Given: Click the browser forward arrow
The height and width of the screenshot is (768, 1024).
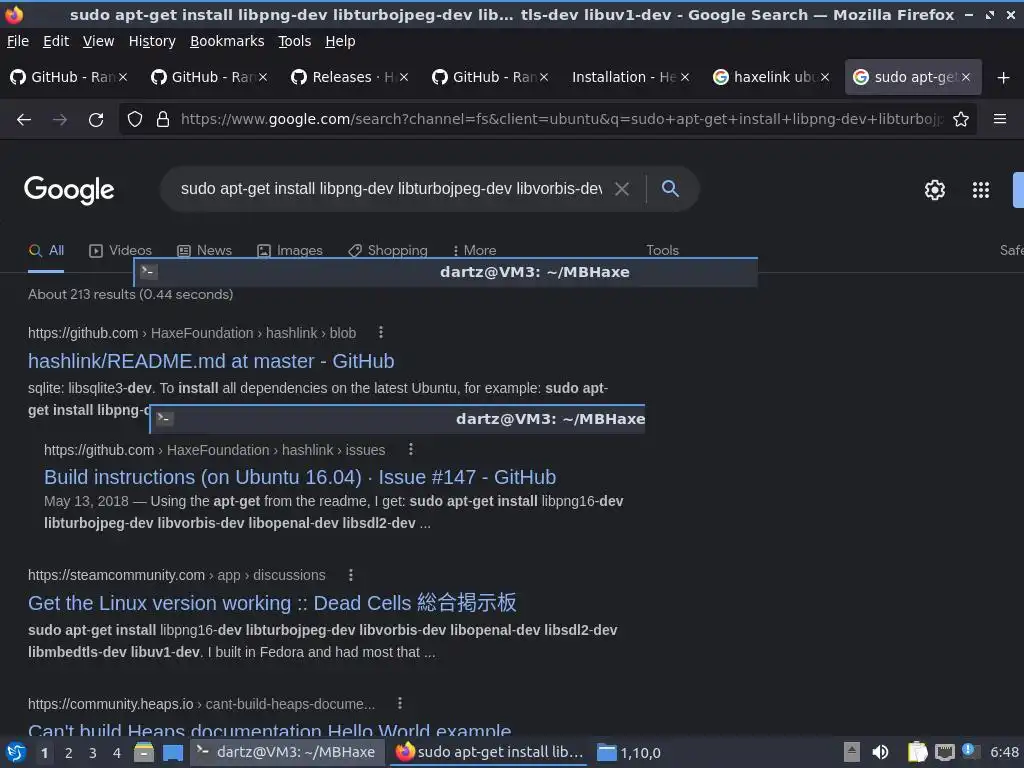Looking at the screenshot, I should (x=60, y=120).
